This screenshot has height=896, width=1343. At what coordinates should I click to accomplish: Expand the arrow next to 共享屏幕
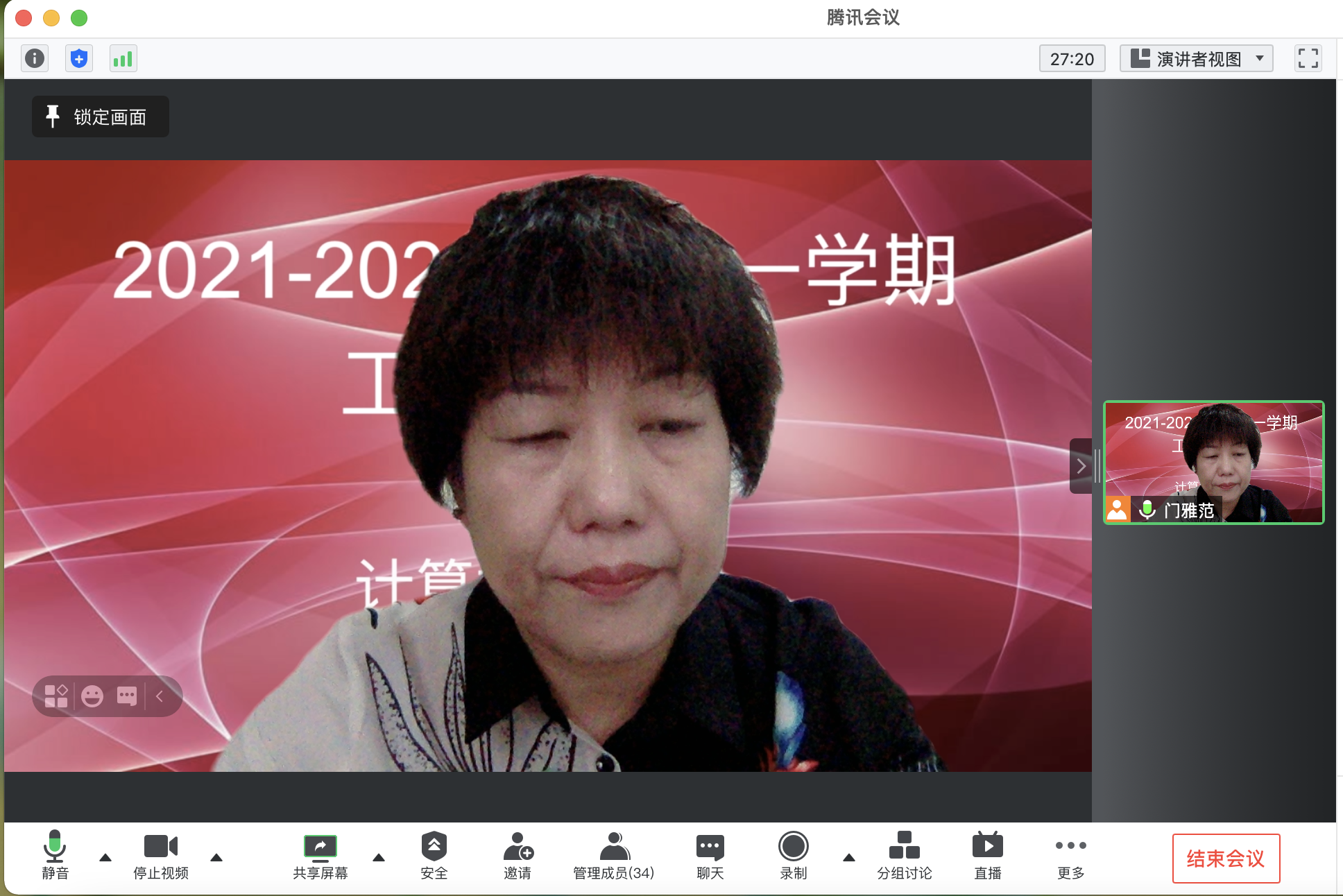378,858
